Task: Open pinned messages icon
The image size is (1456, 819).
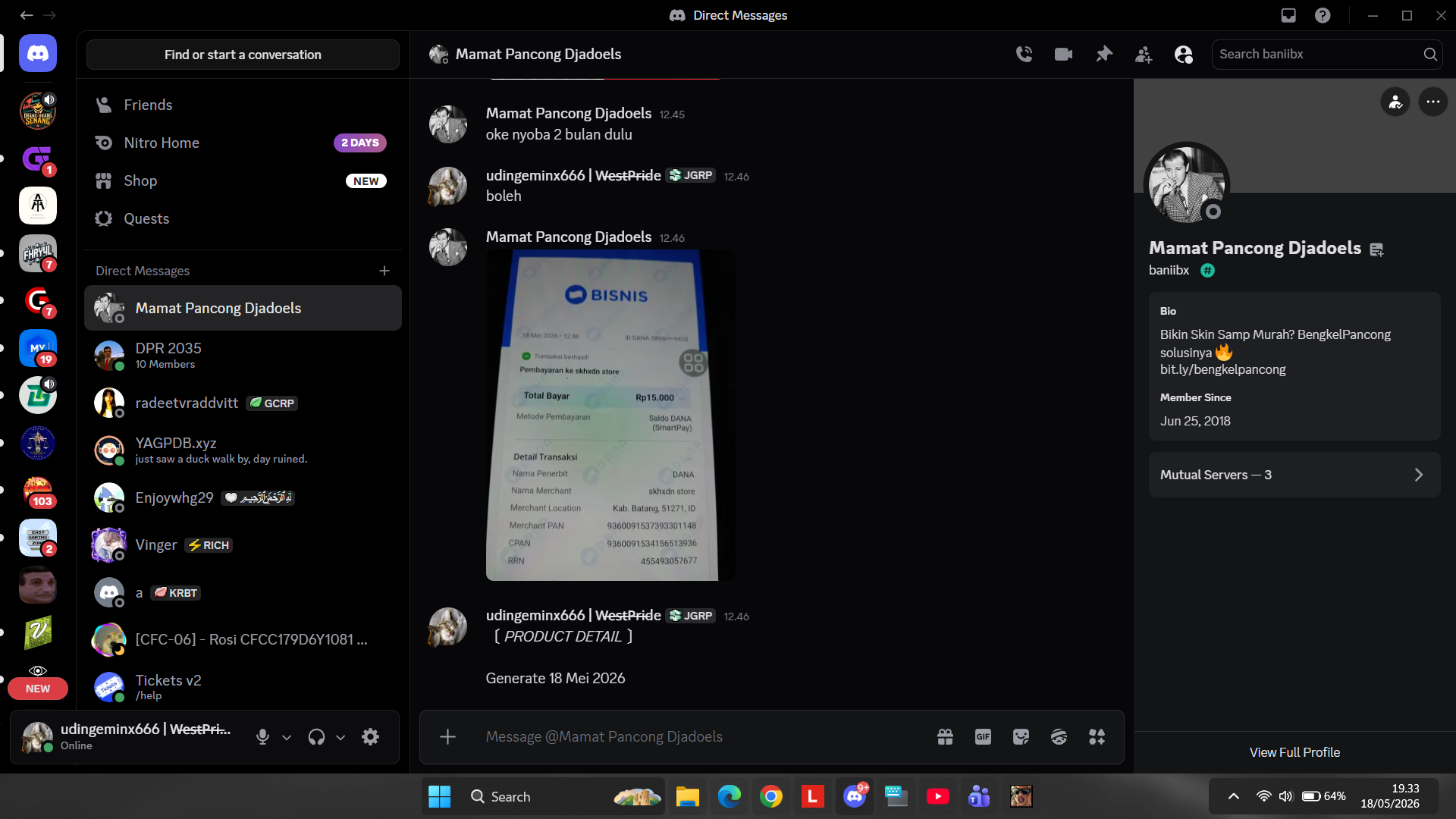Action: (x=1103, y=54)
